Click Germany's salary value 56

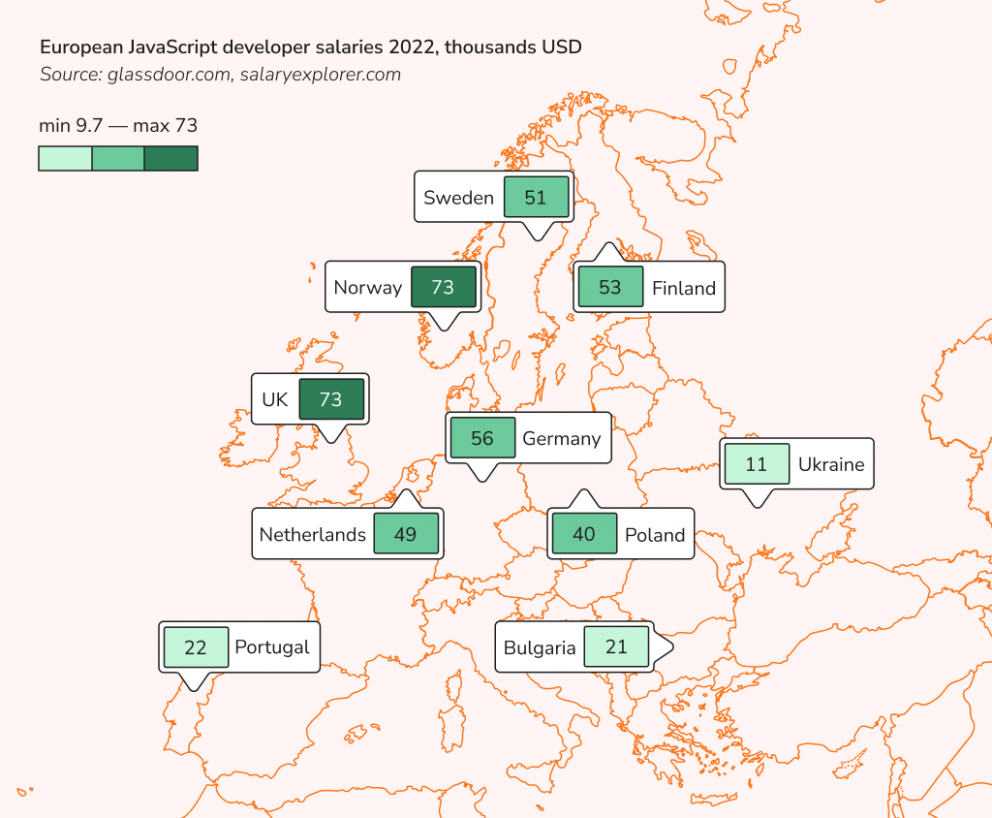coord(482,439)
